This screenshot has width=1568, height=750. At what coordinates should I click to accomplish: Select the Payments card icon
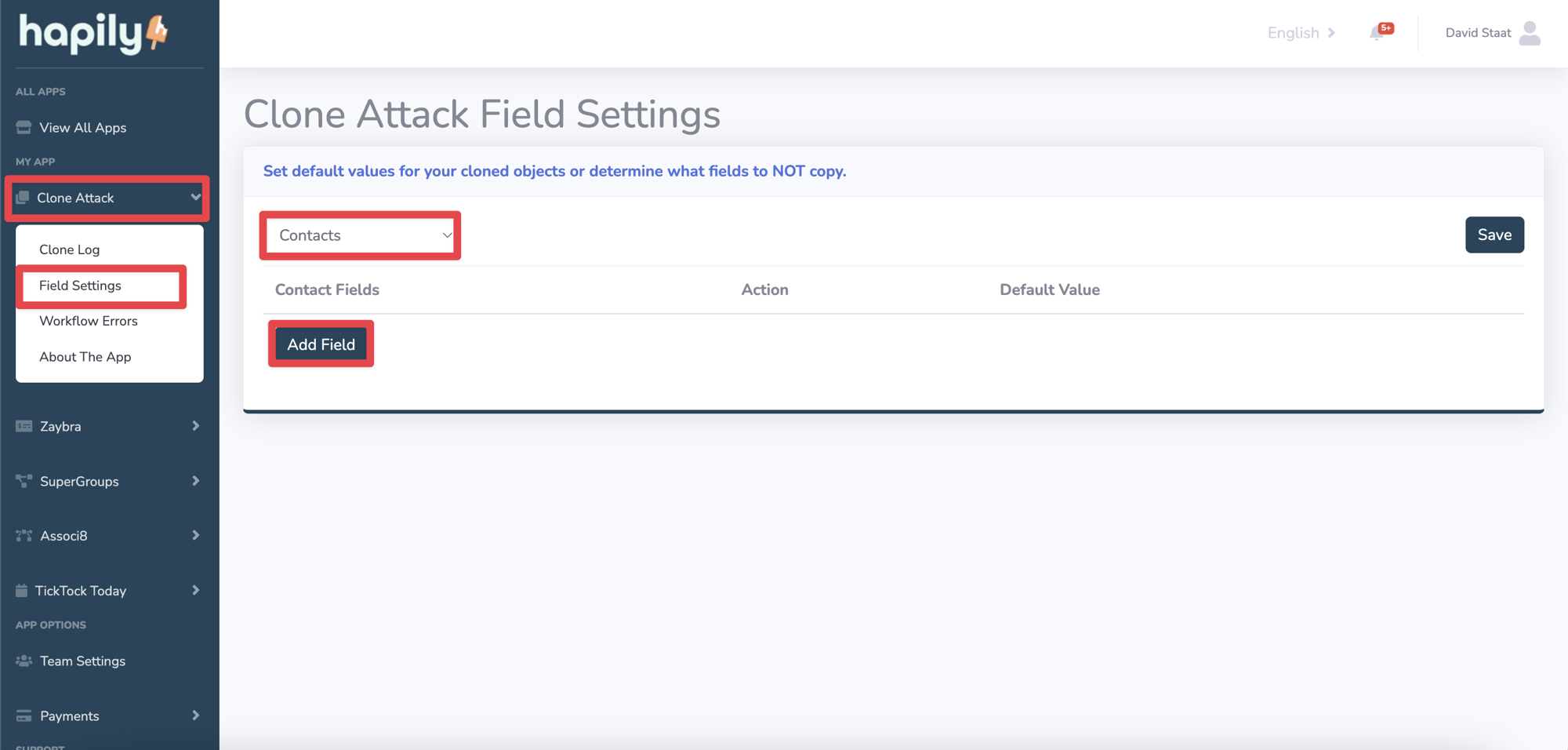(22, 715)
